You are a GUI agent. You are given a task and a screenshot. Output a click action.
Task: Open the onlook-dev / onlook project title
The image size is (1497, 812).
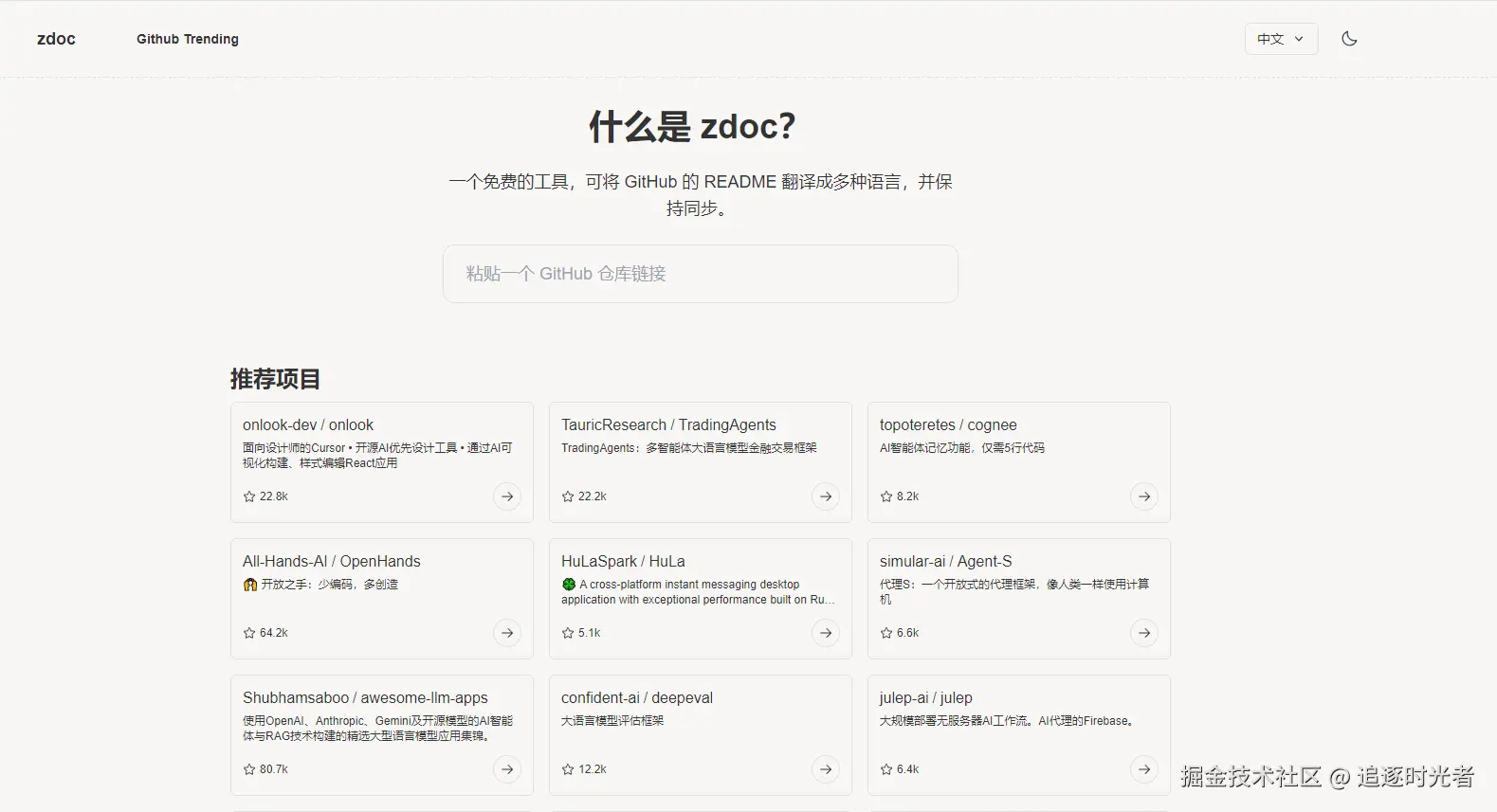coord(308,425)
